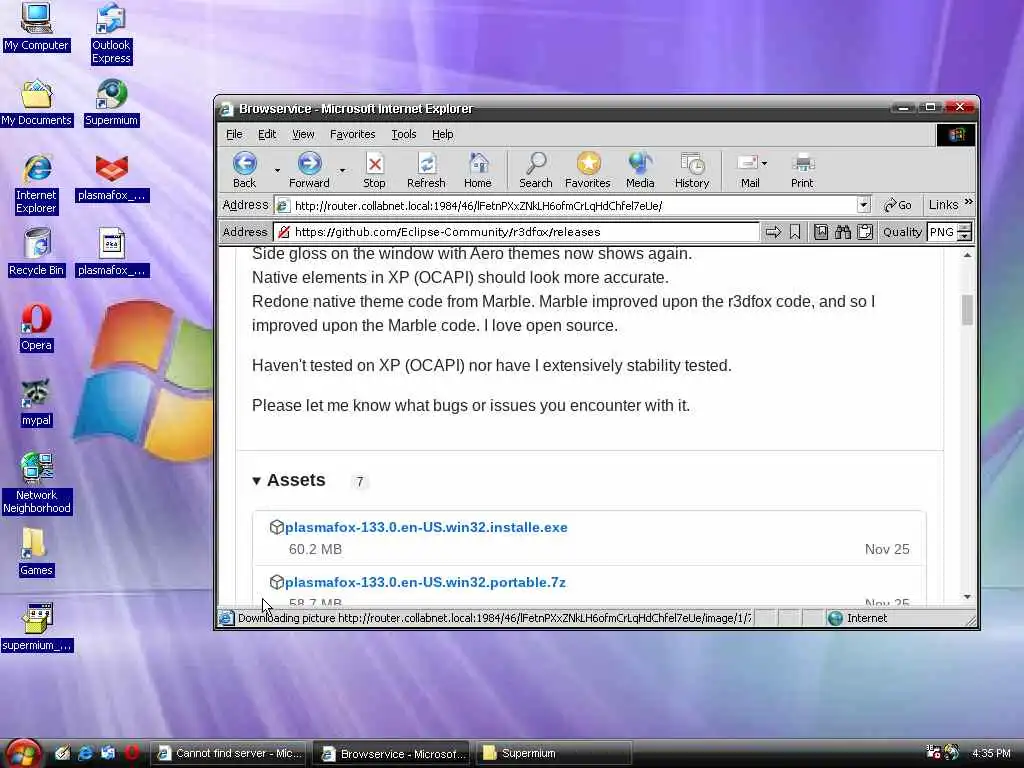Launch Opera from quick launch
Image resolution: width=1024 pixels, height=768 pixels.
click(131, 753)
